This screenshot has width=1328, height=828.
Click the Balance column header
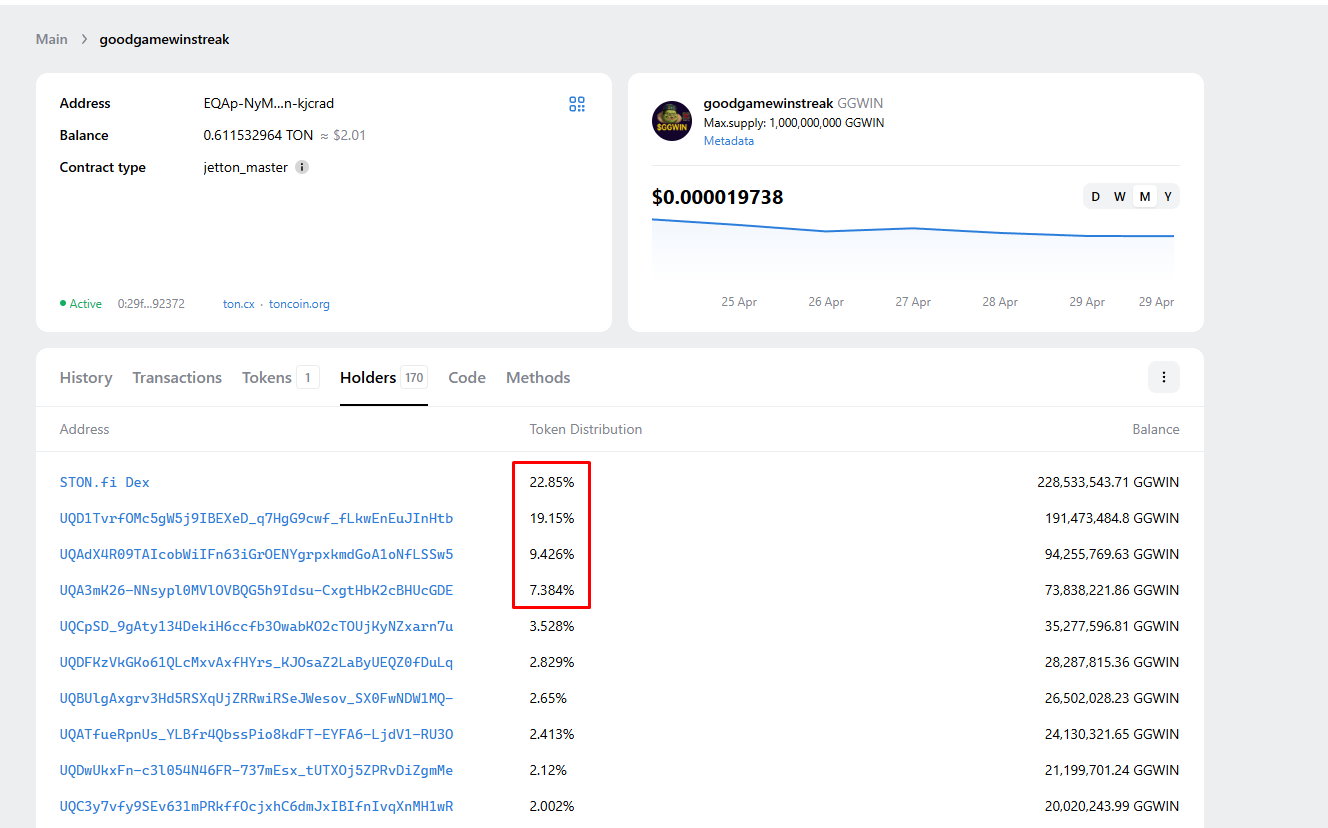pyautogui.click(x=1156, y=429)
